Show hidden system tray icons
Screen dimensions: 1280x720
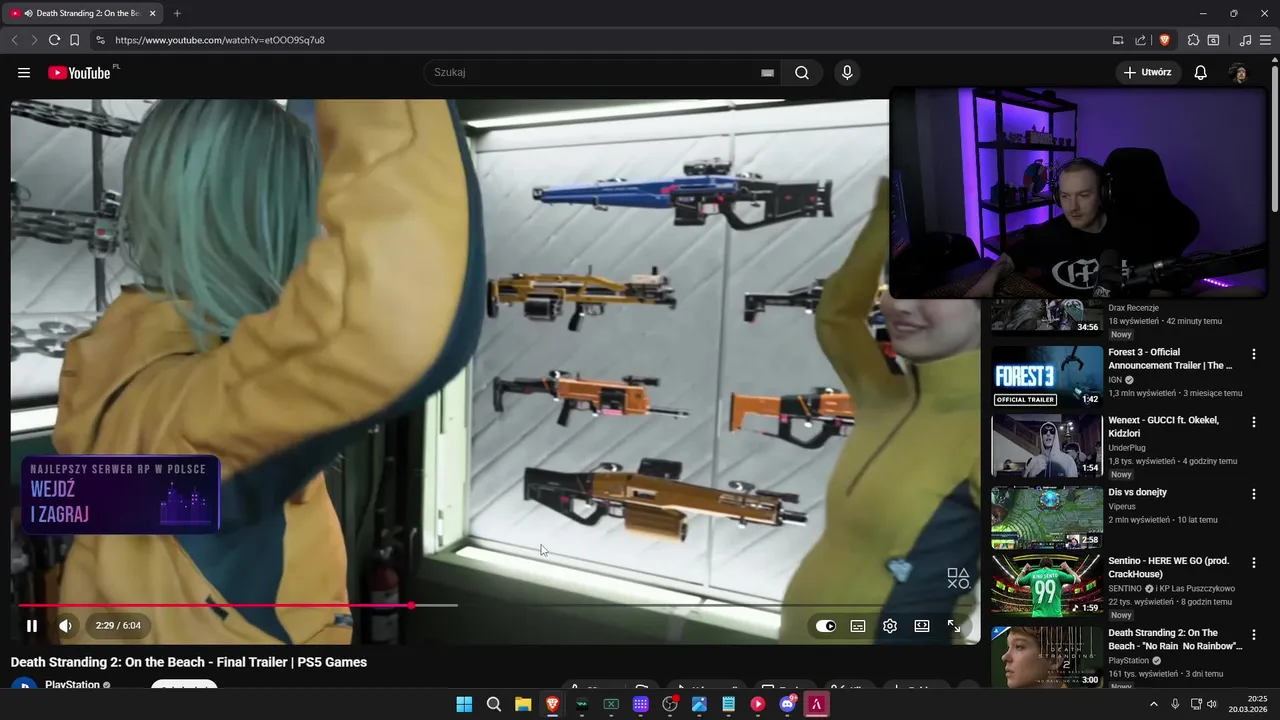pos(1154,704)
